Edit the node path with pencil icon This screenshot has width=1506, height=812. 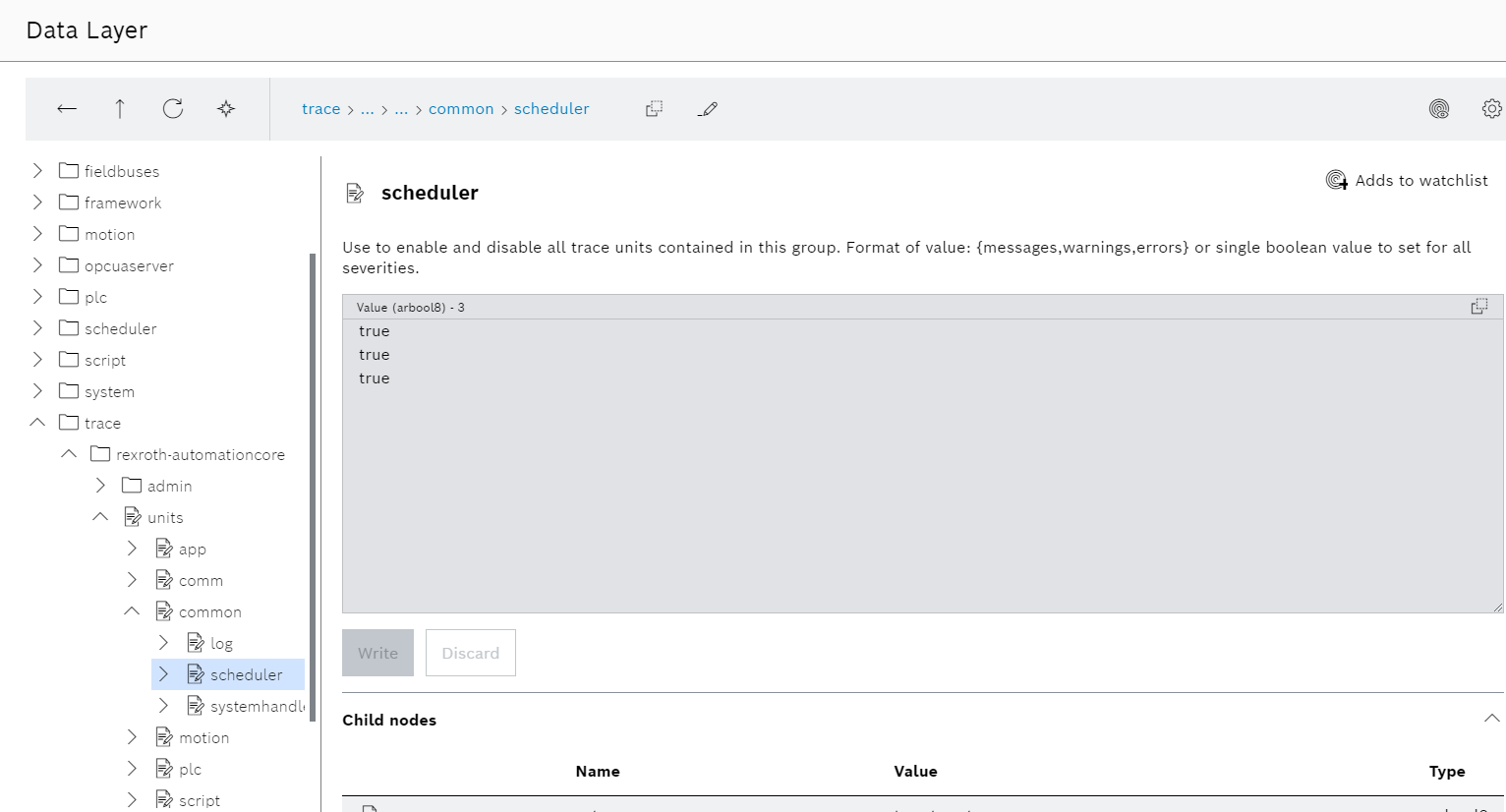[708, 109]
